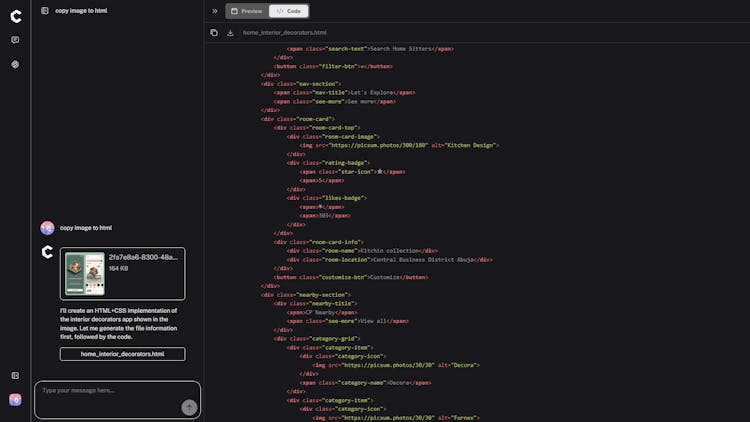Open the user profile avatar at sidebar bottom

(x=15, y=400)
